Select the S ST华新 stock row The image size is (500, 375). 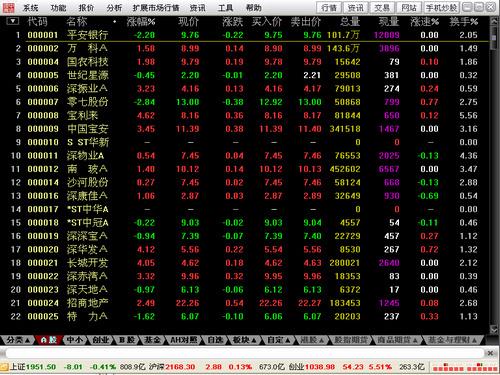tap(247, 142)
